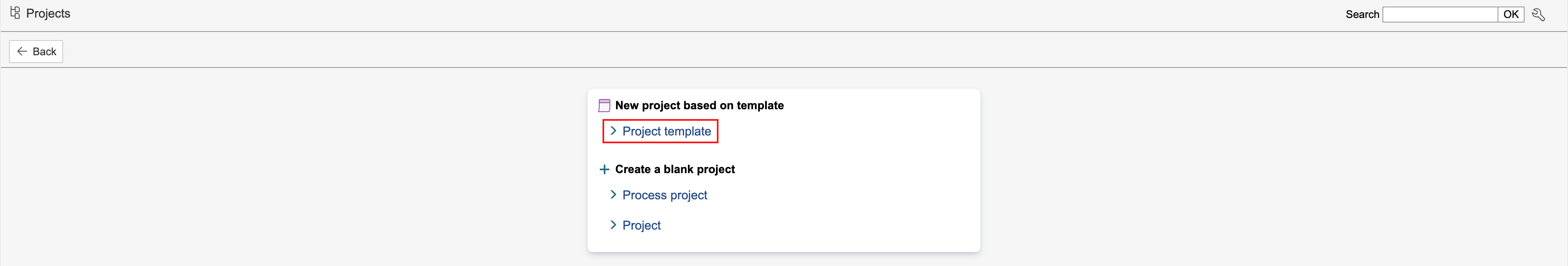Click the Projects hierarchy icon in header

[15, 12]
